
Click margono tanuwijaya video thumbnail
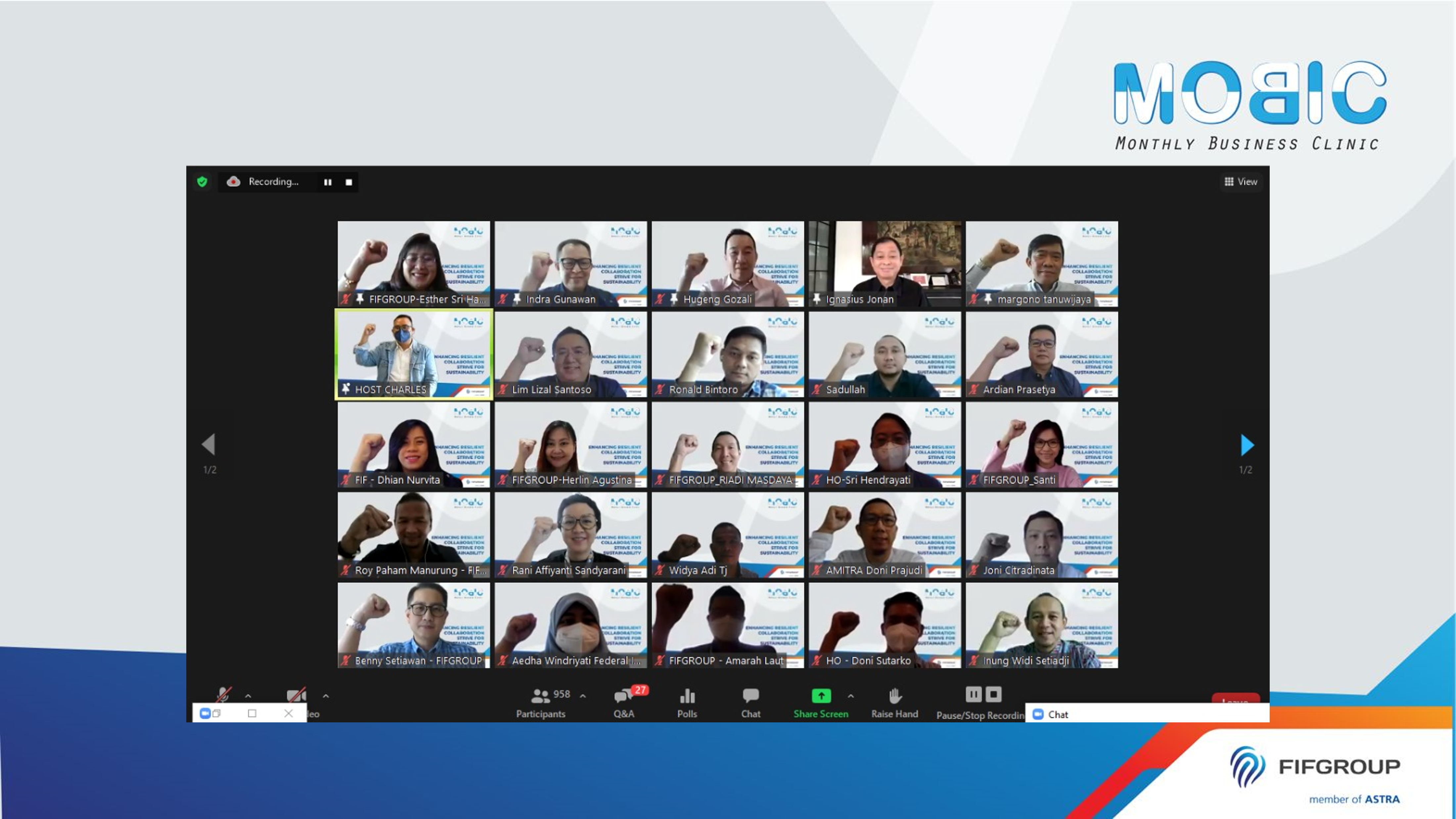1042,264
